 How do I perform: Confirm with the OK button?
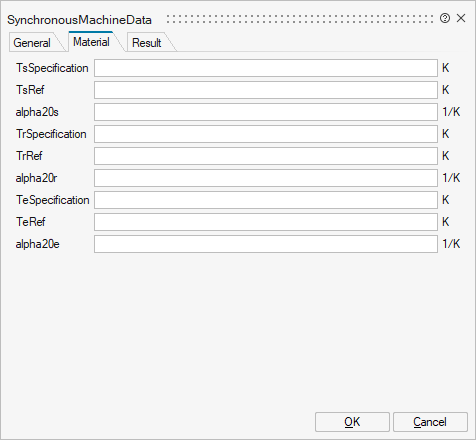352,422
